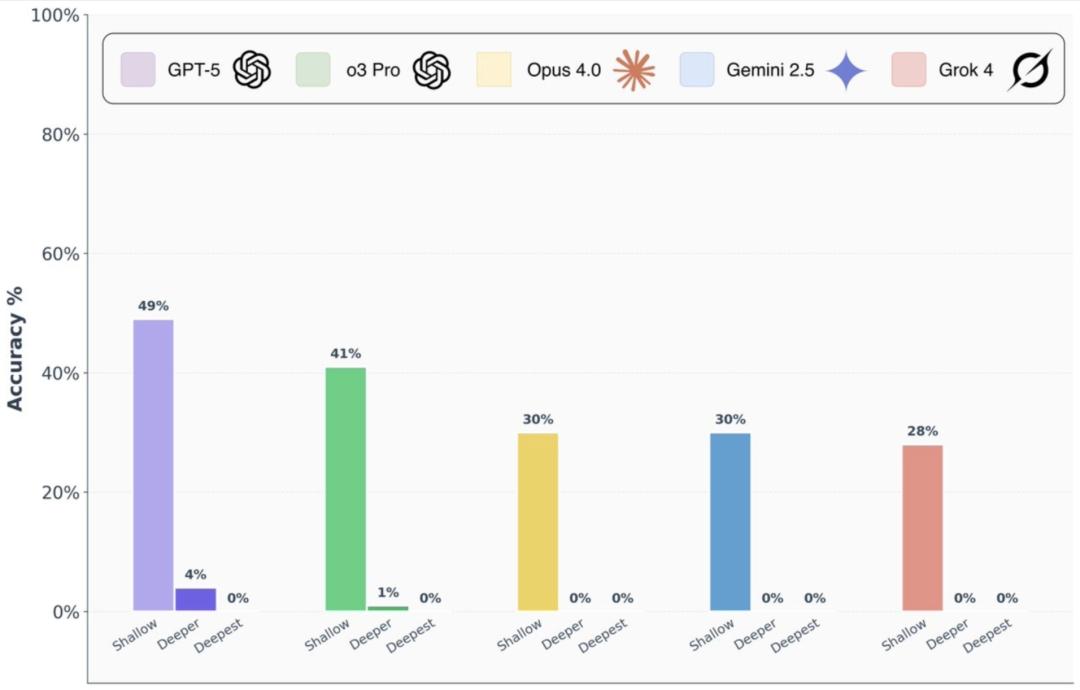Select the yellow Opus 4.0 legend swatch

point(494,70)
